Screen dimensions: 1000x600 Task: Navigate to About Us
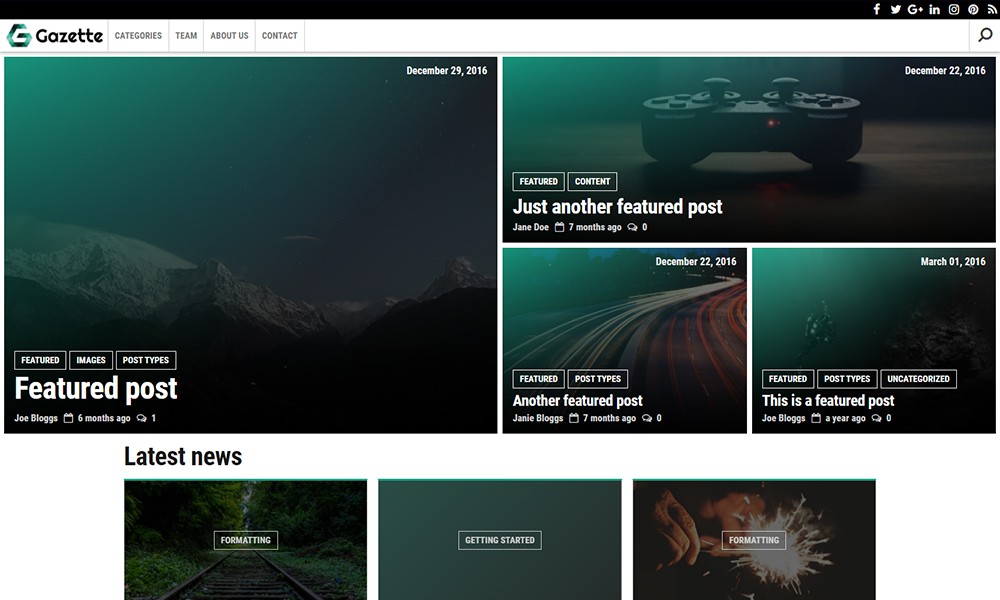point(229,36)
